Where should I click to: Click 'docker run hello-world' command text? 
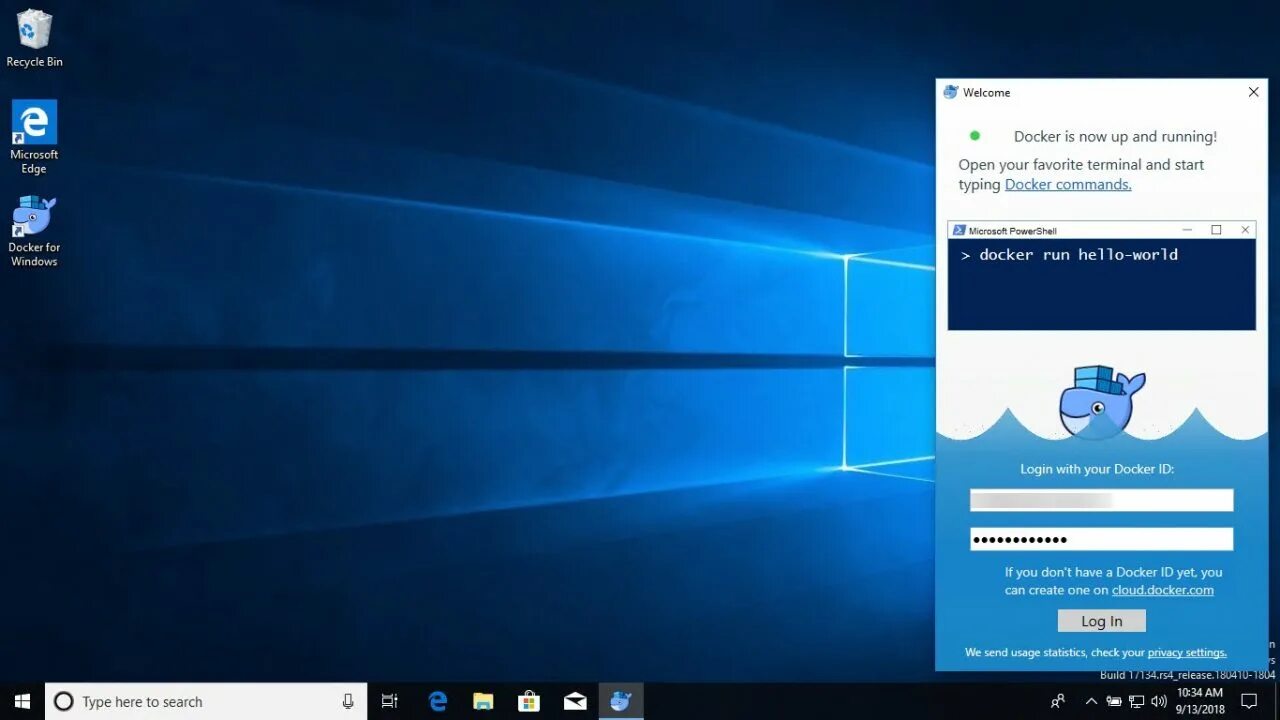(x=1078, y=254)
